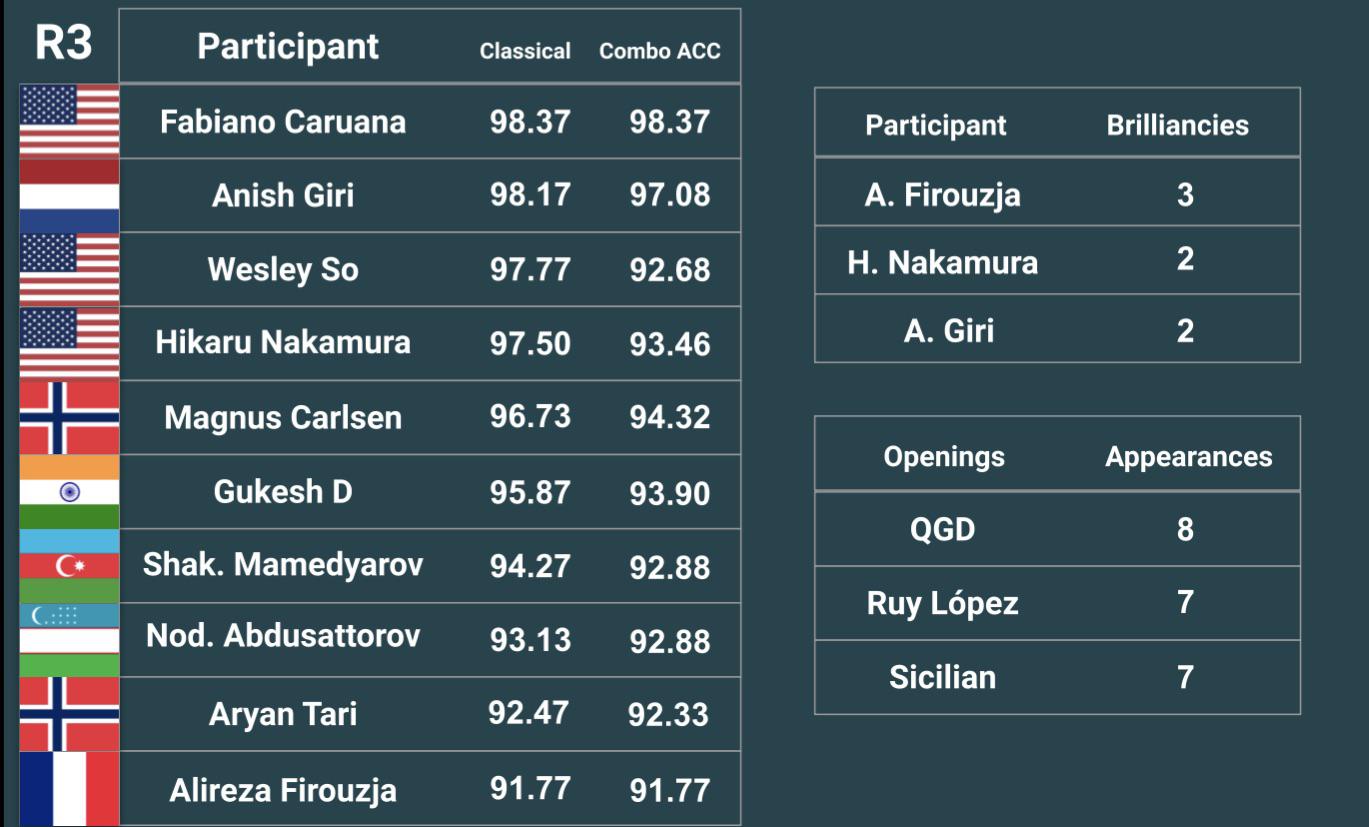Select the French flag beside Alireza Firouzja

click(x=69, y=788)
